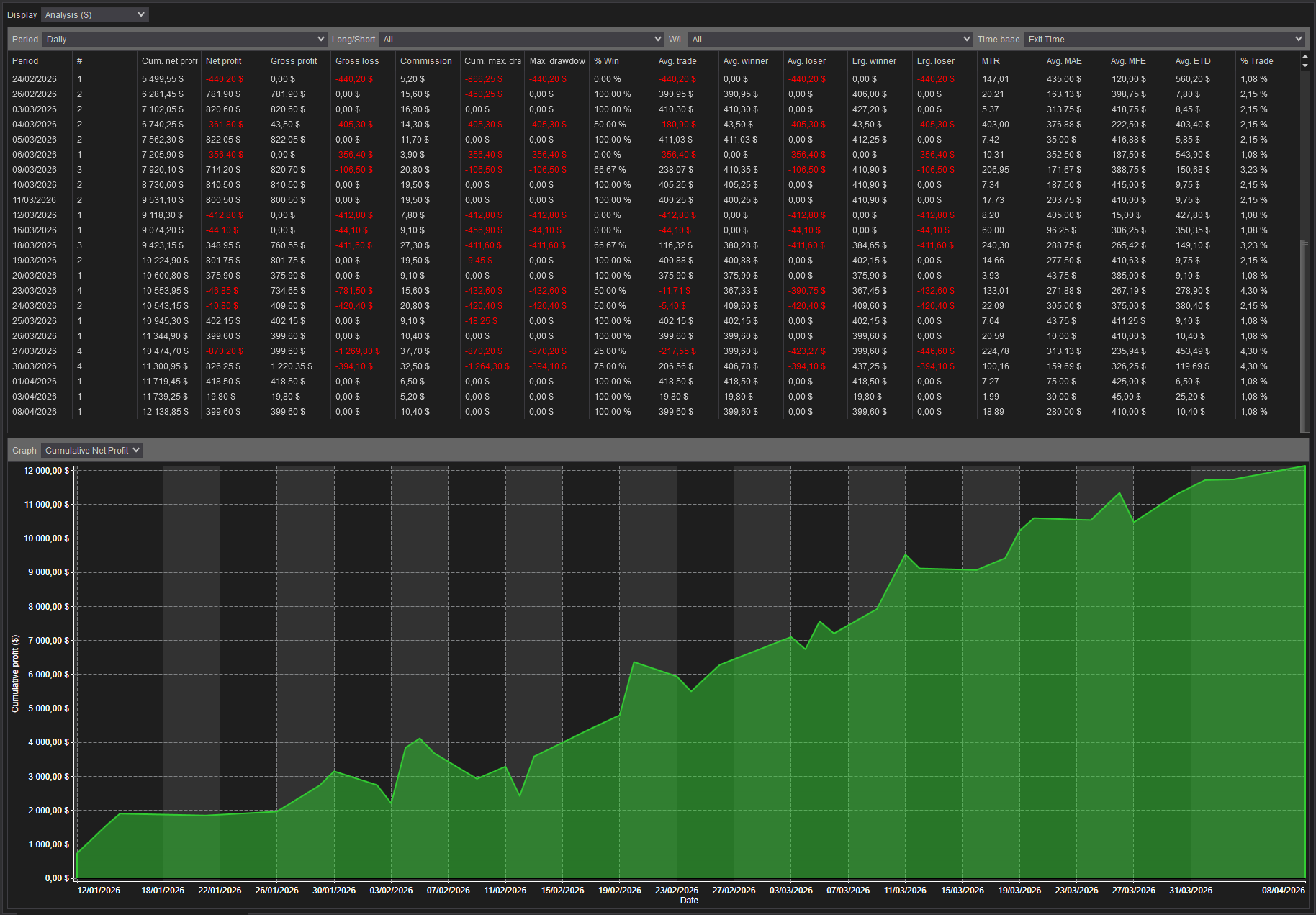
Task: Click the Avg. trade column header
Action: point(677,61)
